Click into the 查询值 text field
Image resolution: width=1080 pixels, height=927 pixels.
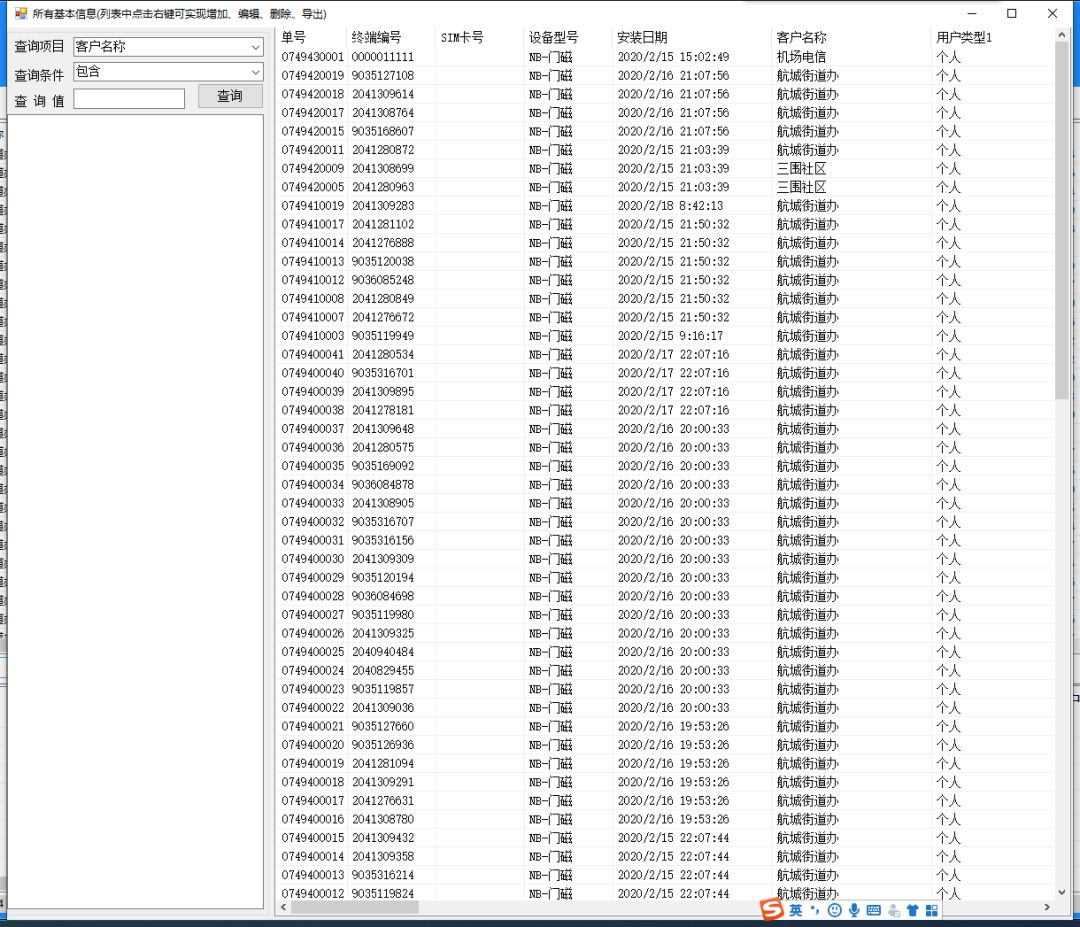point(129,99)
